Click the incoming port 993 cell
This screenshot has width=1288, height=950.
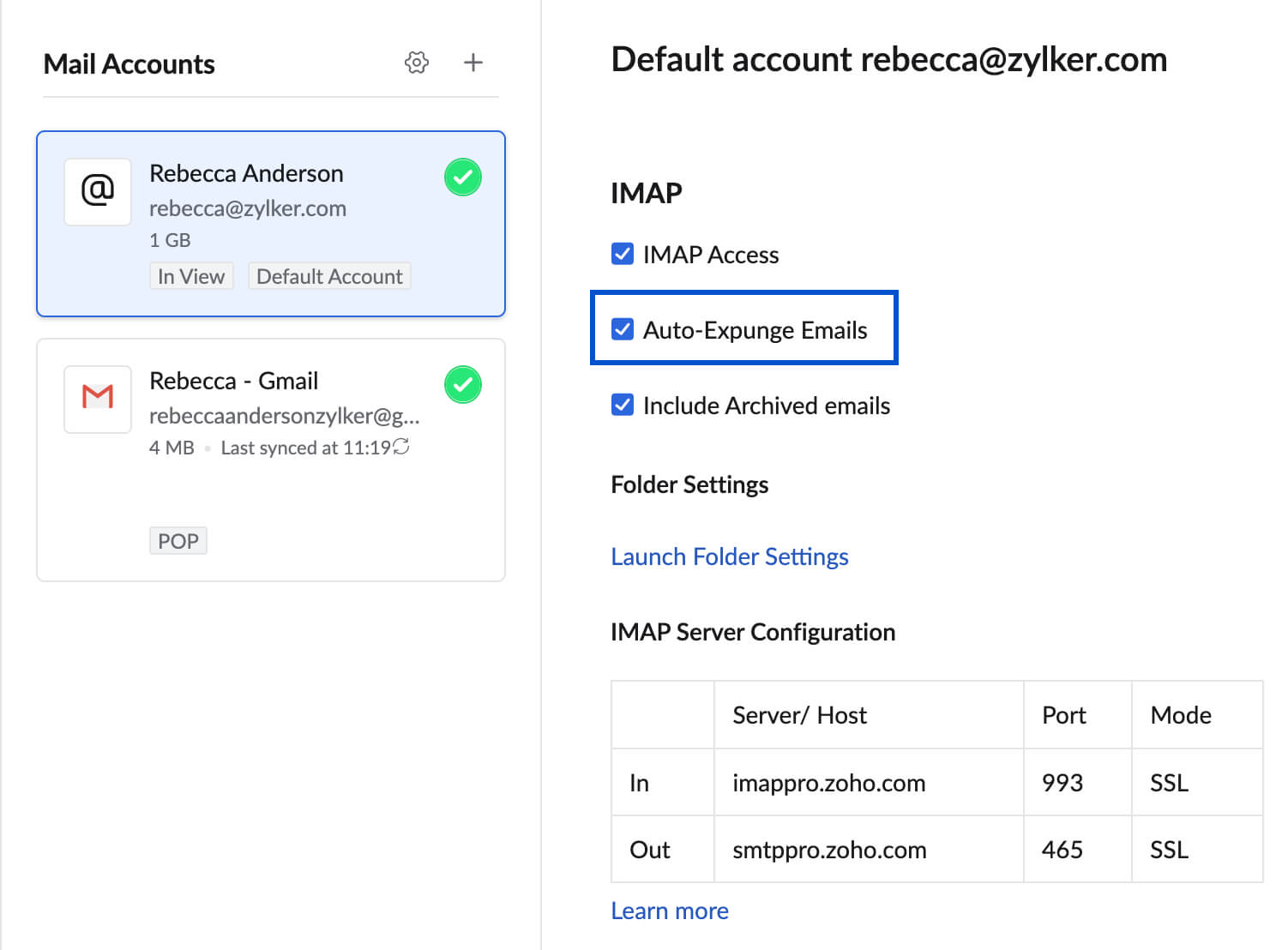(1062, 783)
